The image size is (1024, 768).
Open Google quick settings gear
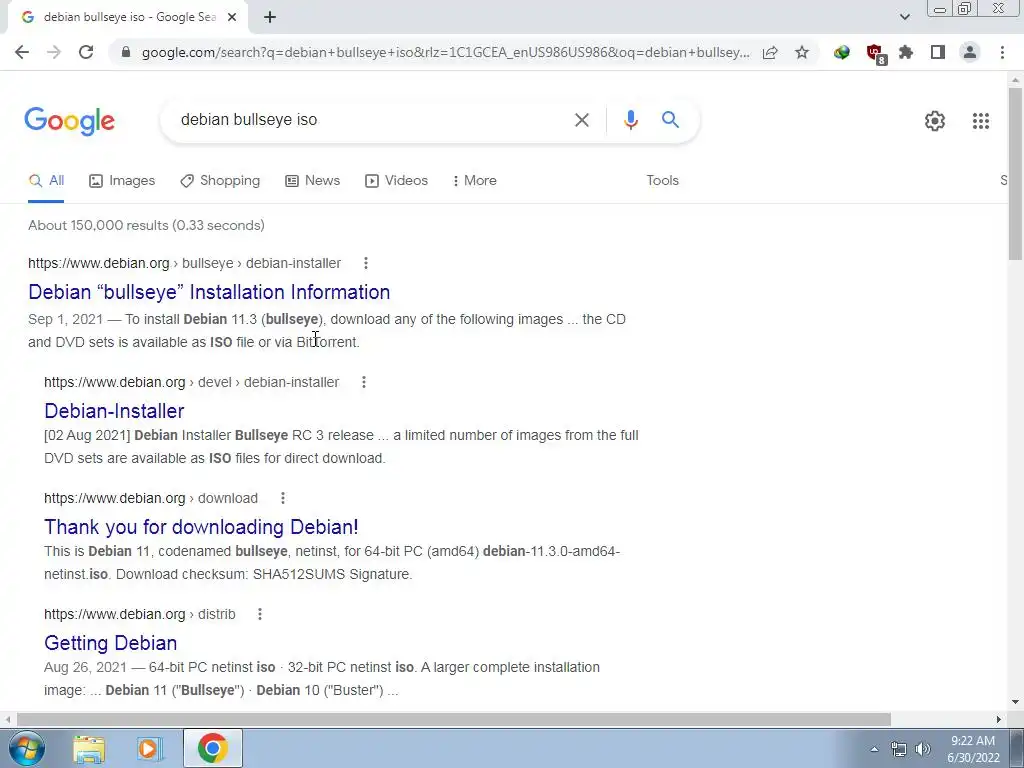935,121
